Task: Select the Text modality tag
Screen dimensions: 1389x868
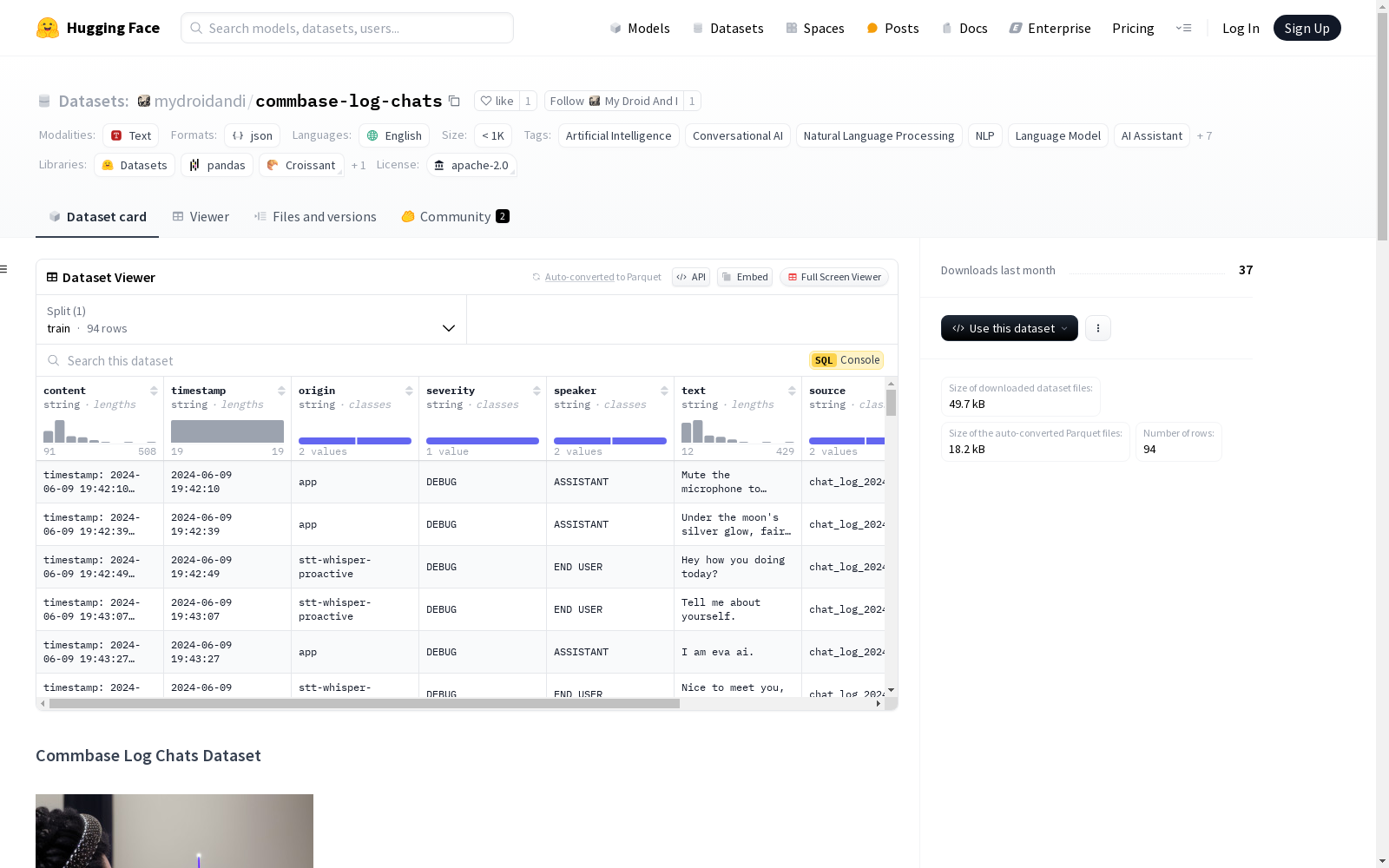Action: coord(131,135)
